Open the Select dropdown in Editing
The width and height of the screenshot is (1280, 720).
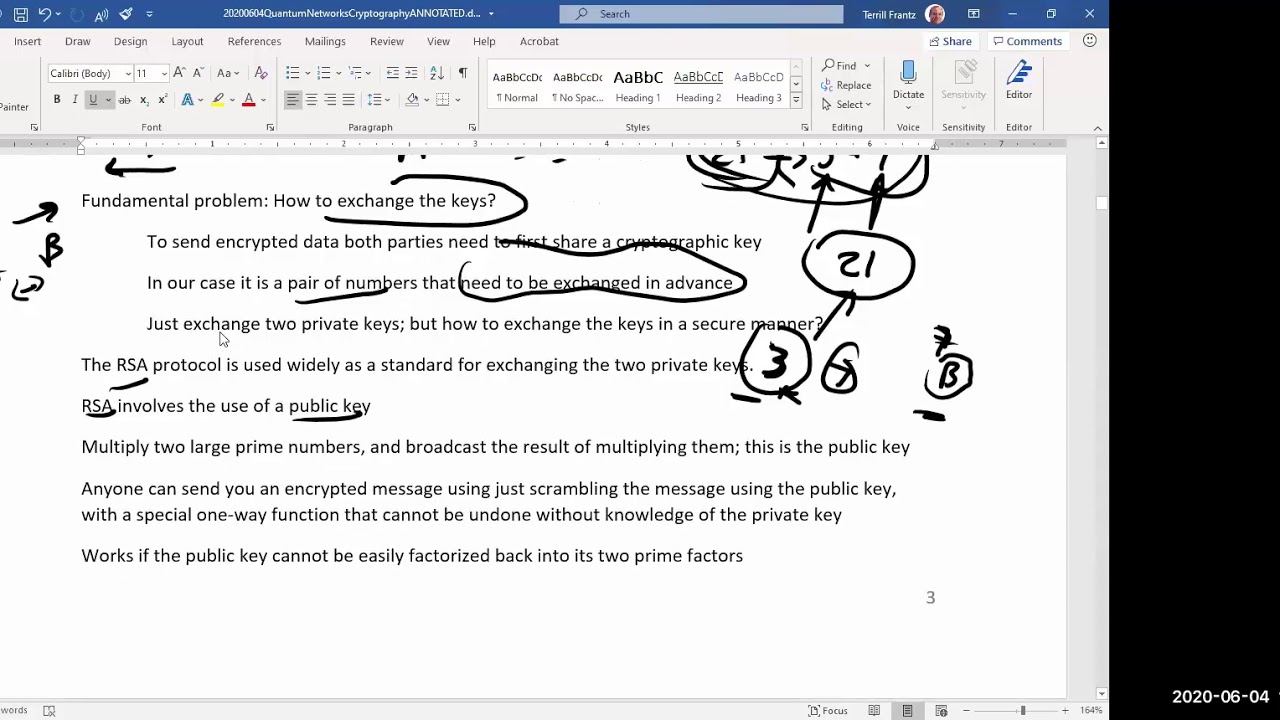pyautogui.click(x=846, y=104)
